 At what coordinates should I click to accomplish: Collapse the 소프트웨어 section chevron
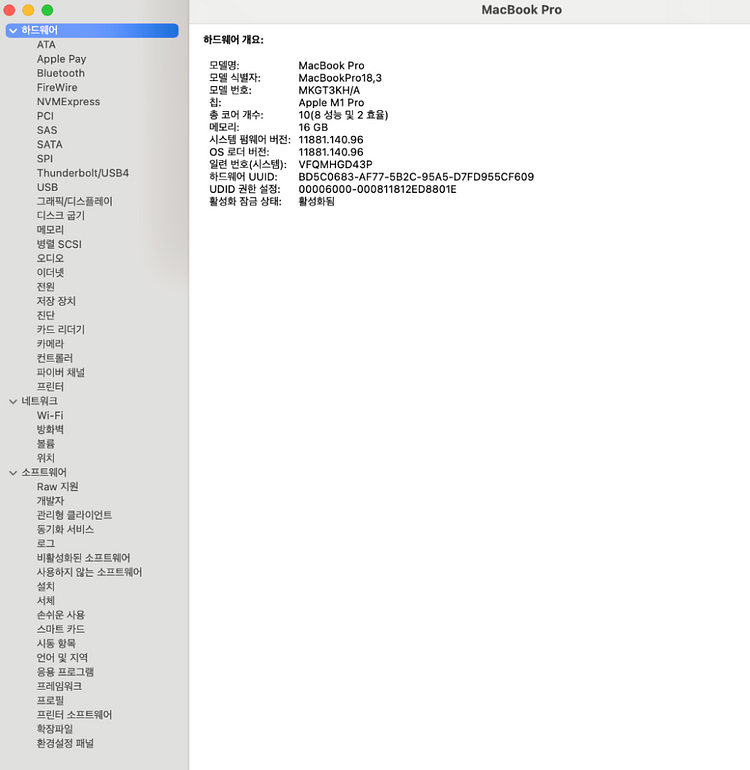click(13, 472)
